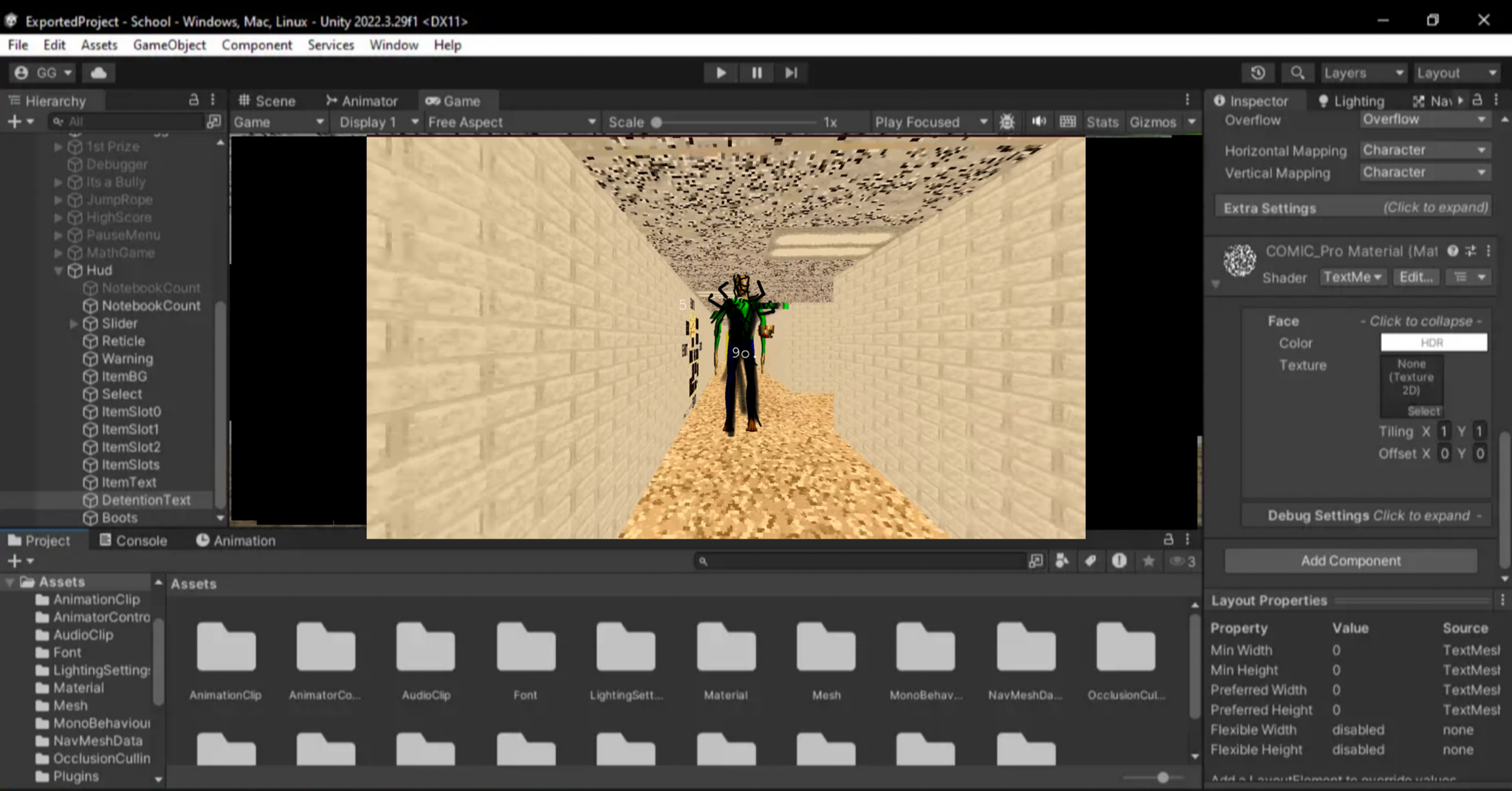This screenshot has height=791, width=1512.
Task: Expand the Slider object in Hierarchy
Action: (x=73, y=324)
